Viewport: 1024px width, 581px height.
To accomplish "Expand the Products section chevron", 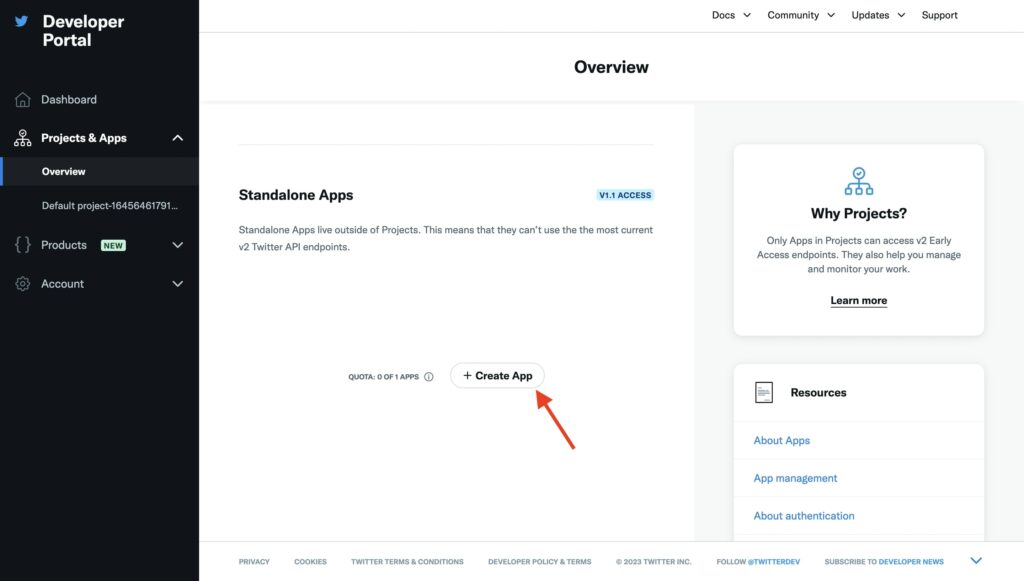I will click(x=178, y=245).
